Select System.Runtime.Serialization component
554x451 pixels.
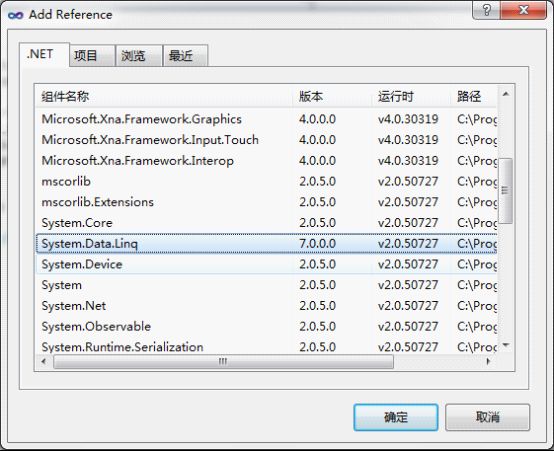click(x=267, y=346)
